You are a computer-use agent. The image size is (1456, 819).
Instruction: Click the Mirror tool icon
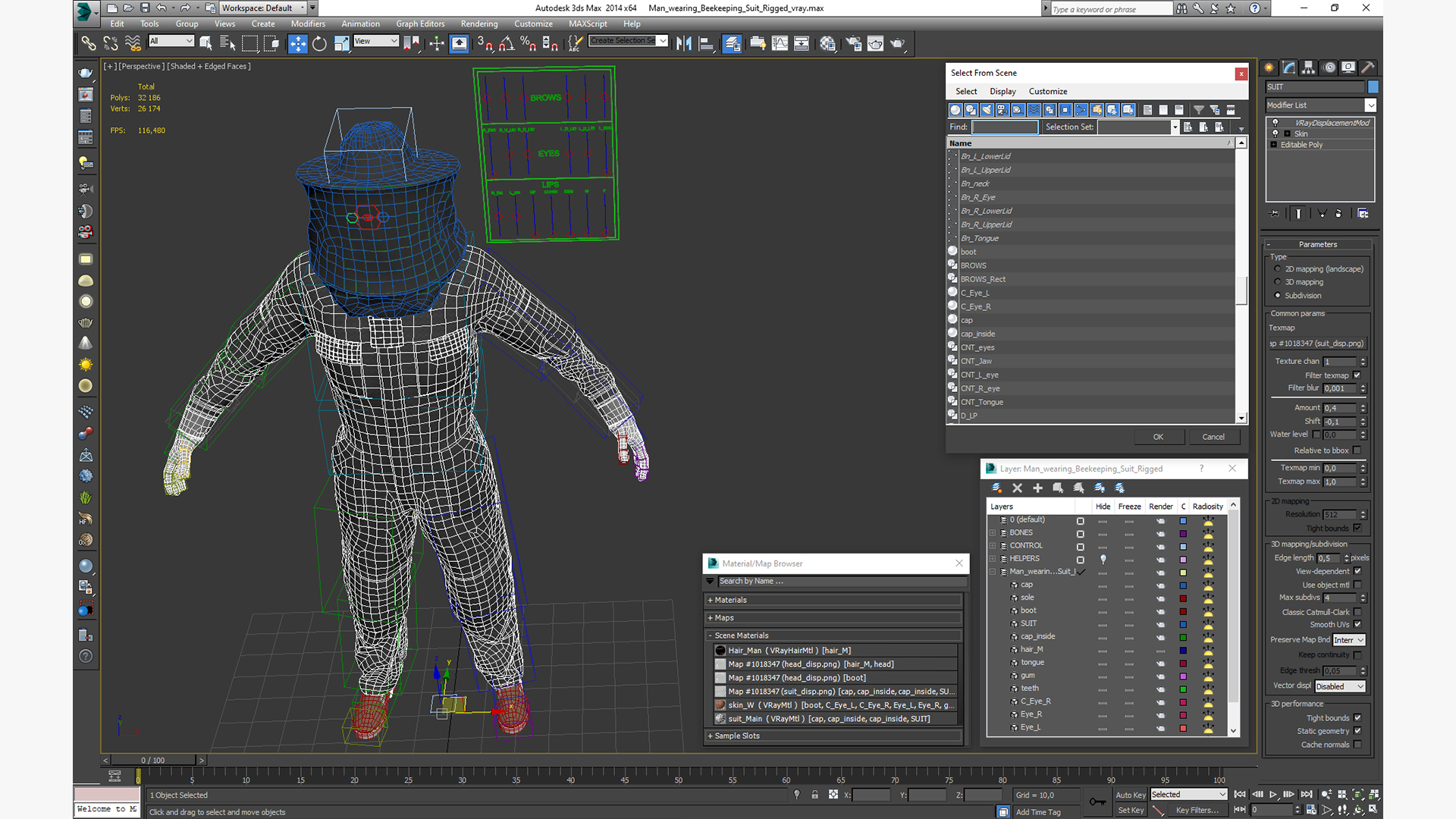(684, 44)
